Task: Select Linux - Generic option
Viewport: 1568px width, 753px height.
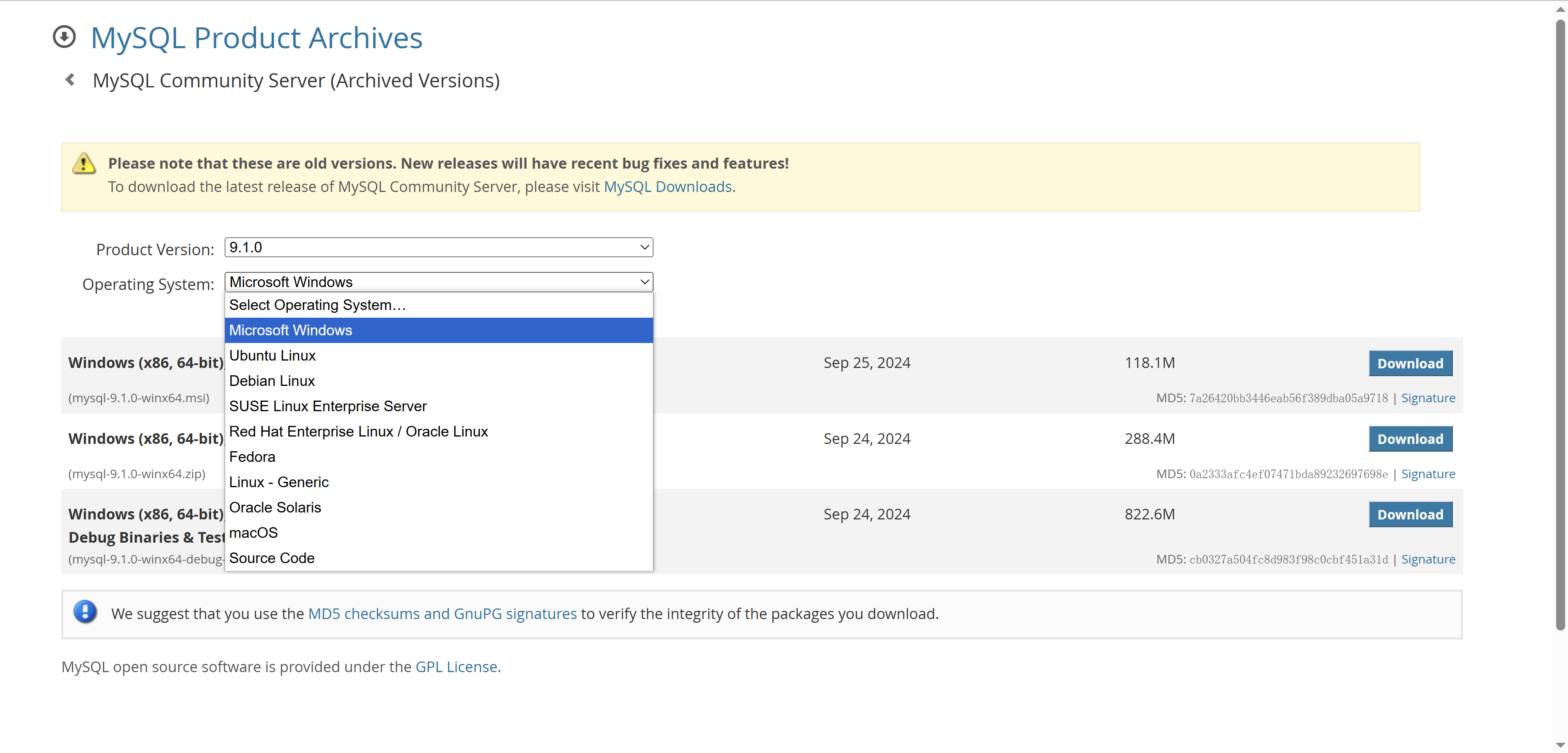Action: [279, 482]
